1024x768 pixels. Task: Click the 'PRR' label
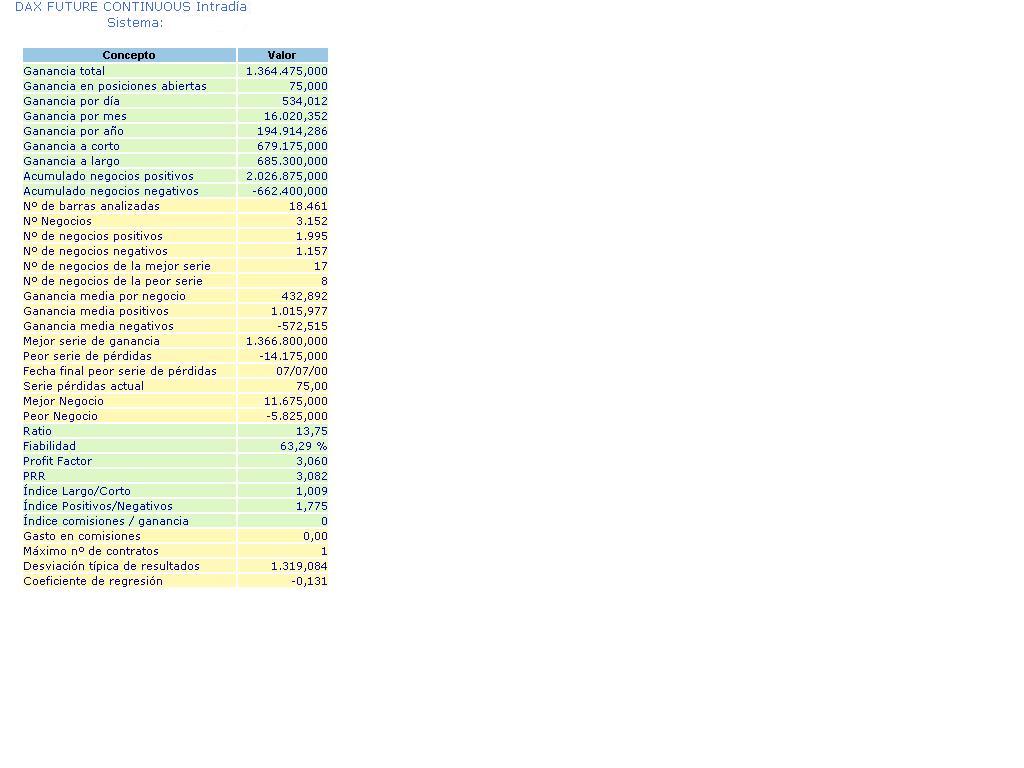coord(35,477)
